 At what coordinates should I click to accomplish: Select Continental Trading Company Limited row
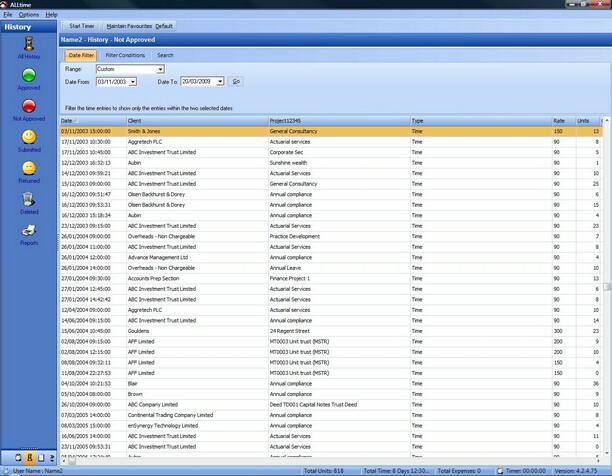pos(331,416)
